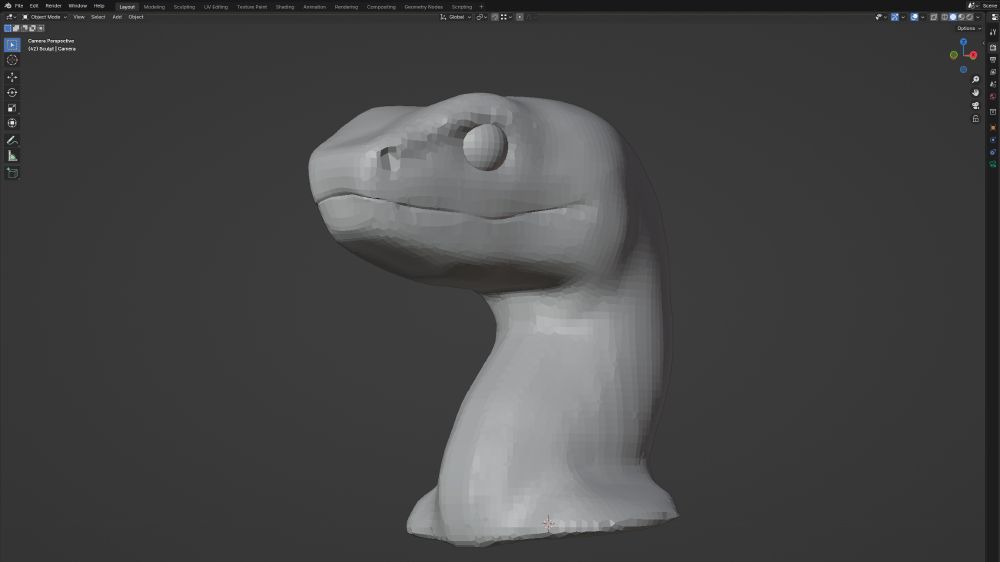
Task: Open the pivot point dropdown
Action: coord(482,17)
